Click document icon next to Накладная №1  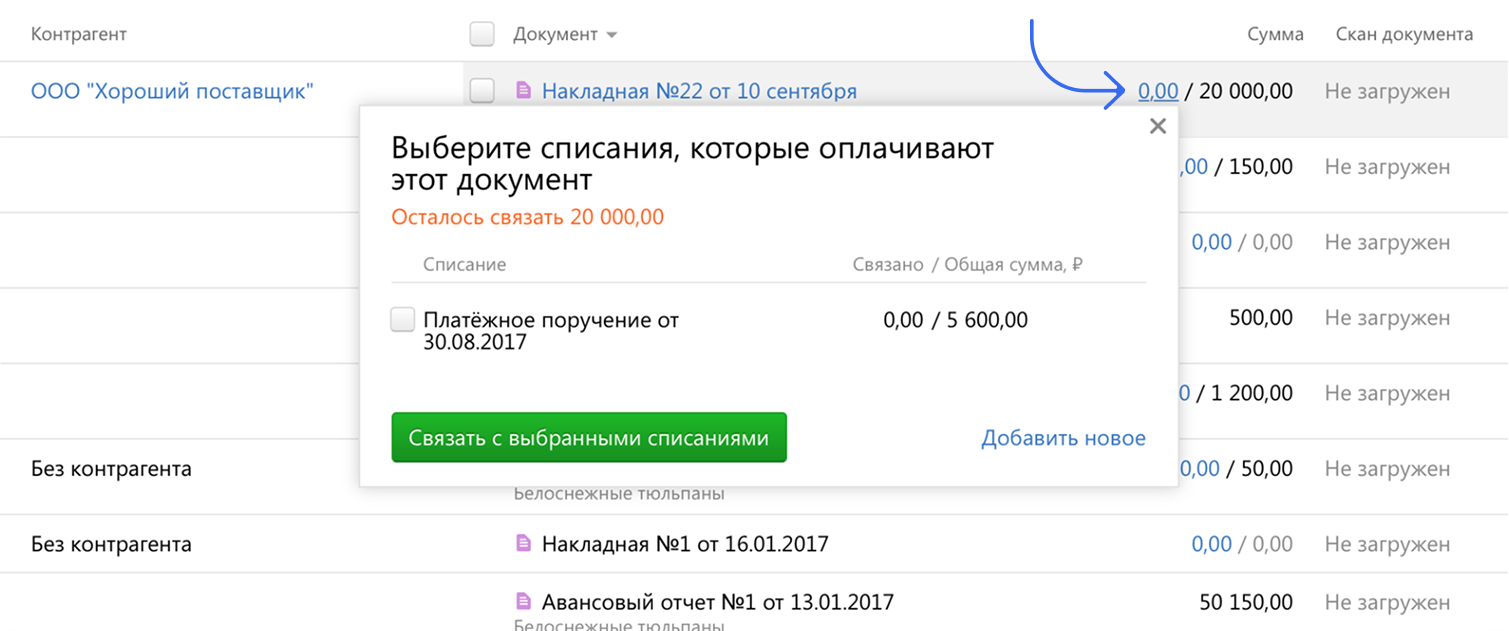pyautogui.click(x=523, y=544)
